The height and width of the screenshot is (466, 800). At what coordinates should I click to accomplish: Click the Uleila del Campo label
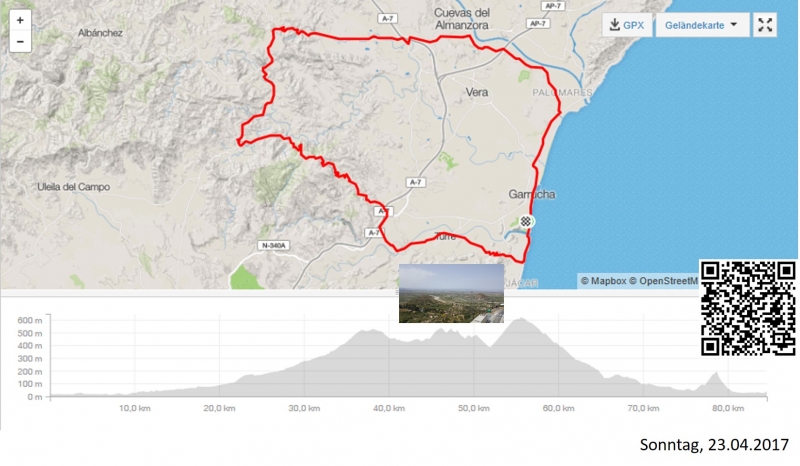(x=73, y=187)
